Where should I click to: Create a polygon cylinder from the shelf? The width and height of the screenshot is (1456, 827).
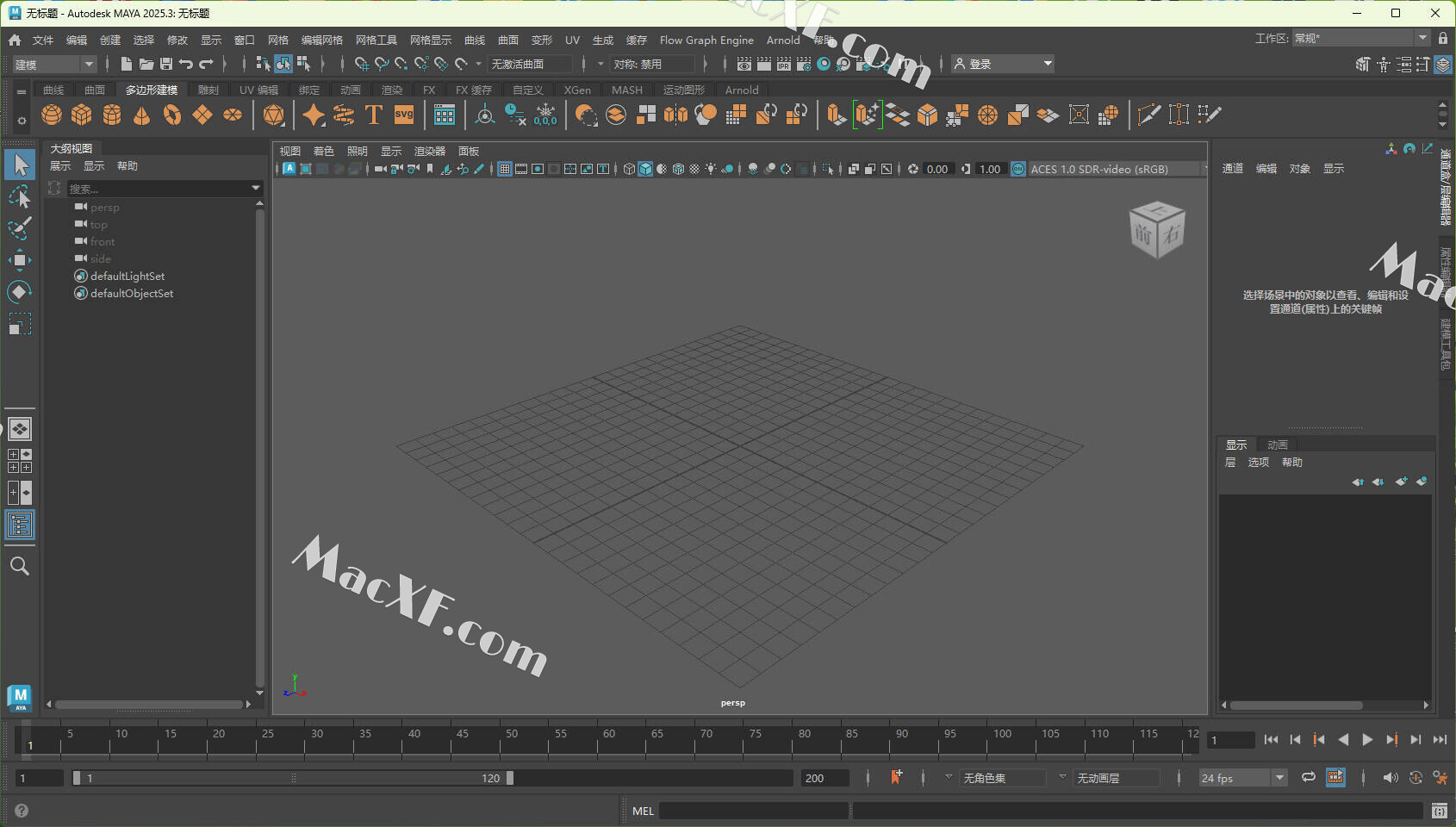[x=112, y=115]
